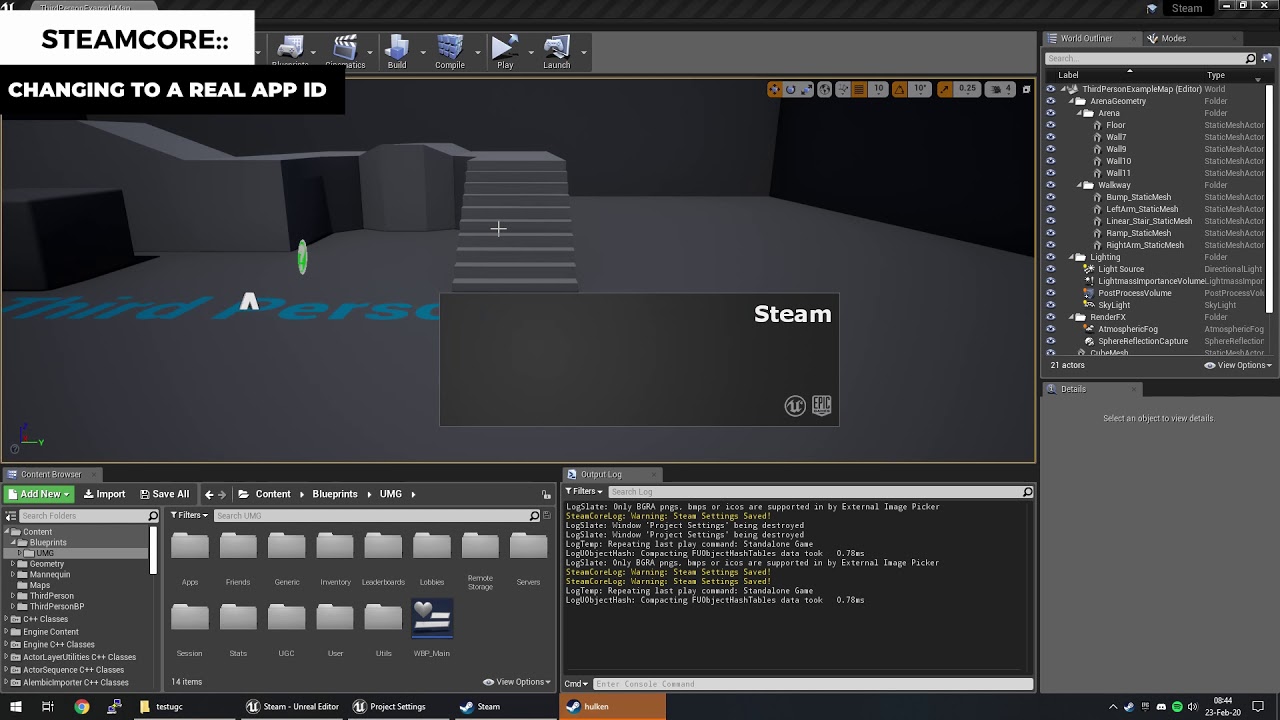The width and height of the screenshot is (1280, 720).
Task: Click Save All button
Action: [164, 494]
